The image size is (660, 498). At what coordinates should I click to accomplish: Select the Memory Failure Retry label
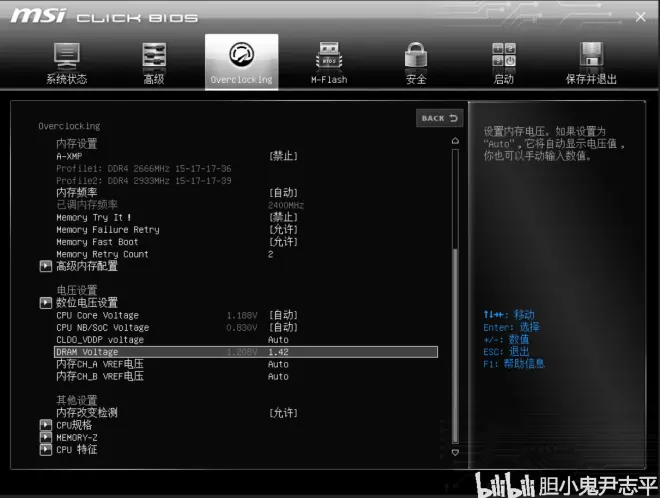pos(108,229)
